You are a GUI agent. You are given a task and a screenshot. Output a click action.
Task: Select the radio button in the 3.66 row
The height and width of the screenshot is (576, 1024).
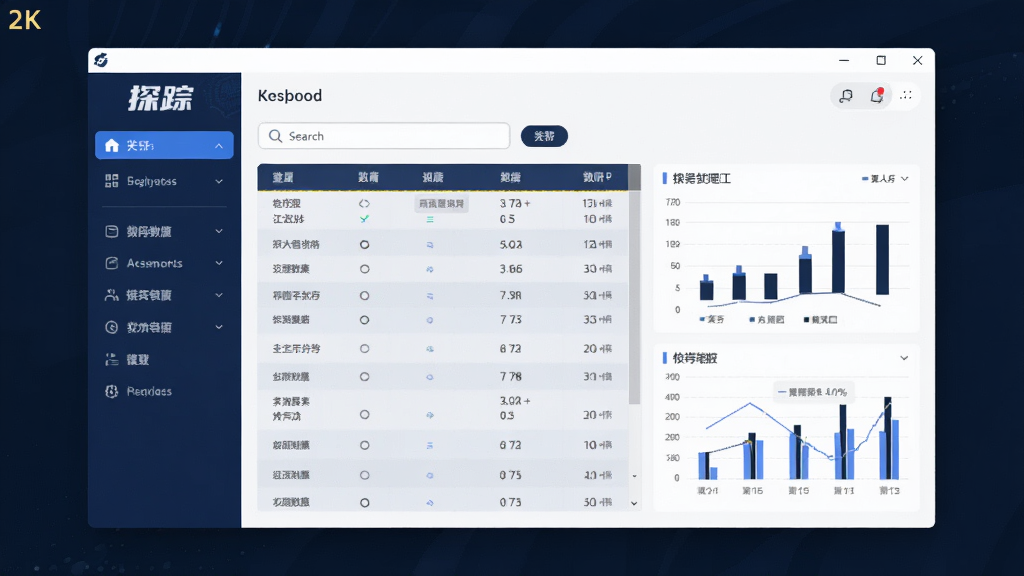pyautogui.click(x=364, y=269)
